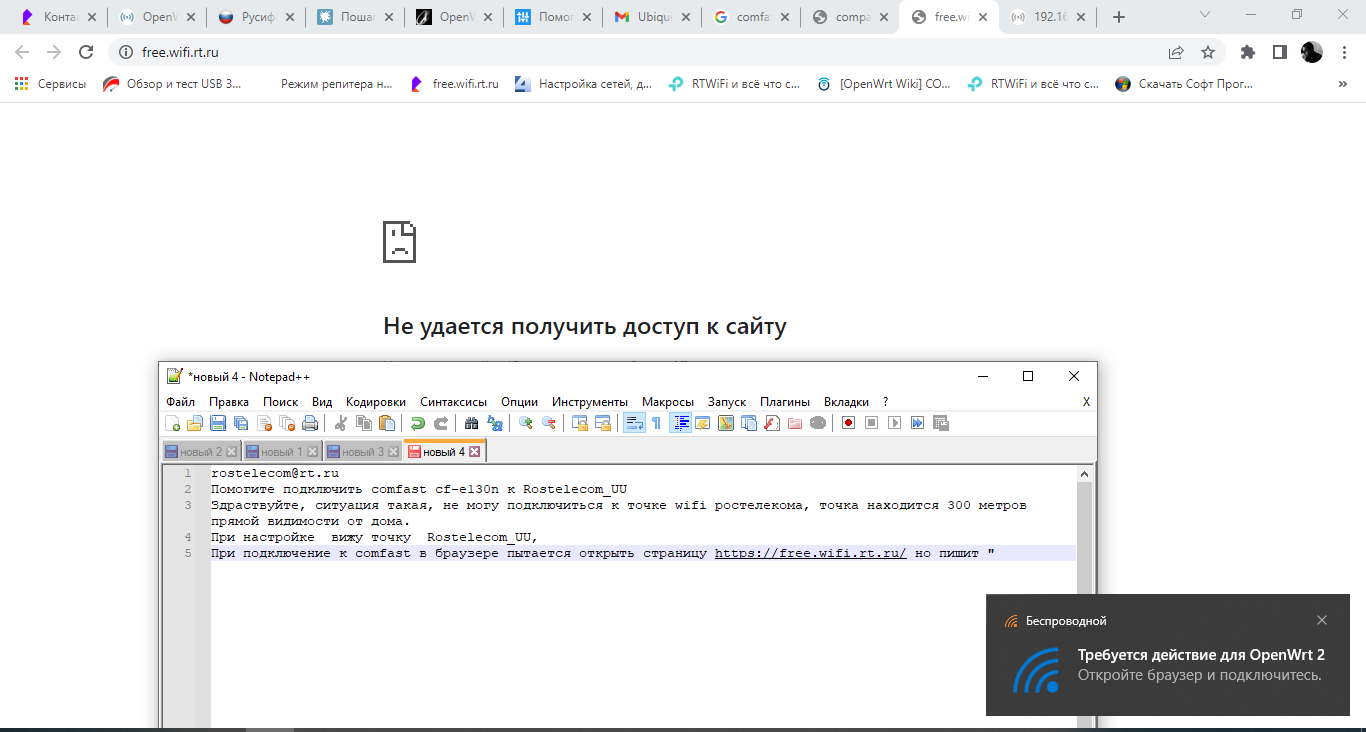Save the current file via toolbar
1366x732 pixels.
pos(218,423)
